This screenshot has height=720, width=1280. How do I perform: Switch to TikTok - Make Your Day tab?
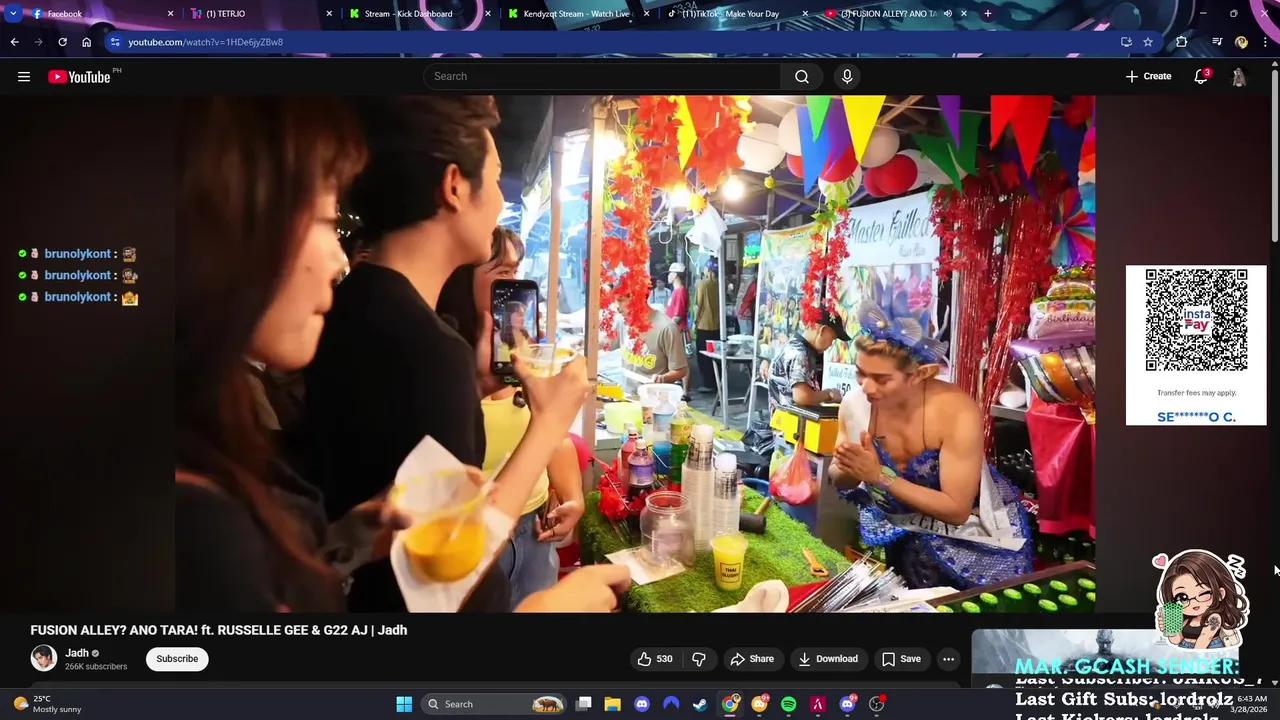pos(737,14)
